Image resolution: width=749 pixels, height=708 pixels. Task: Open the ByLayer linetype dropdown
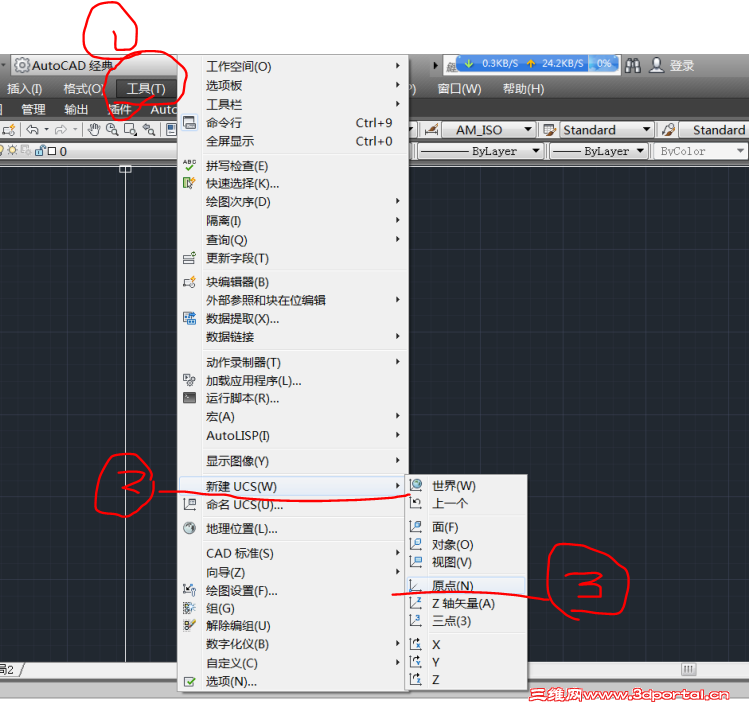coord(480,151)
